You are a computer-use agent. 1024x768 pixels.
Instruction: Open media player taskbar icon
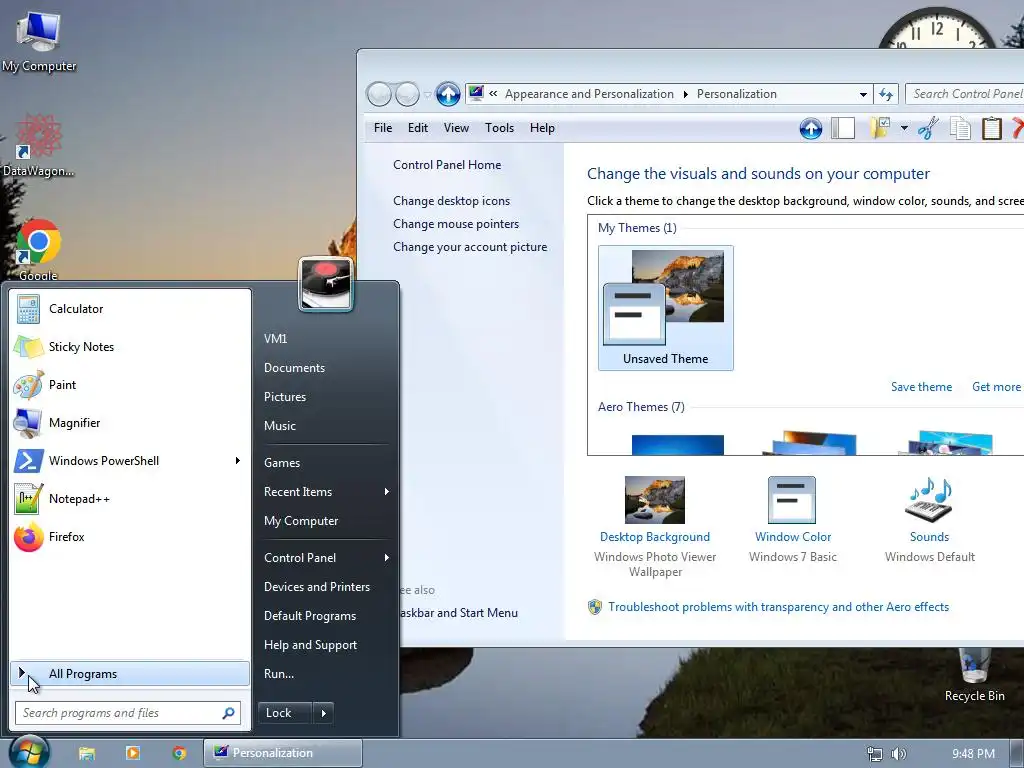(133, 753)
